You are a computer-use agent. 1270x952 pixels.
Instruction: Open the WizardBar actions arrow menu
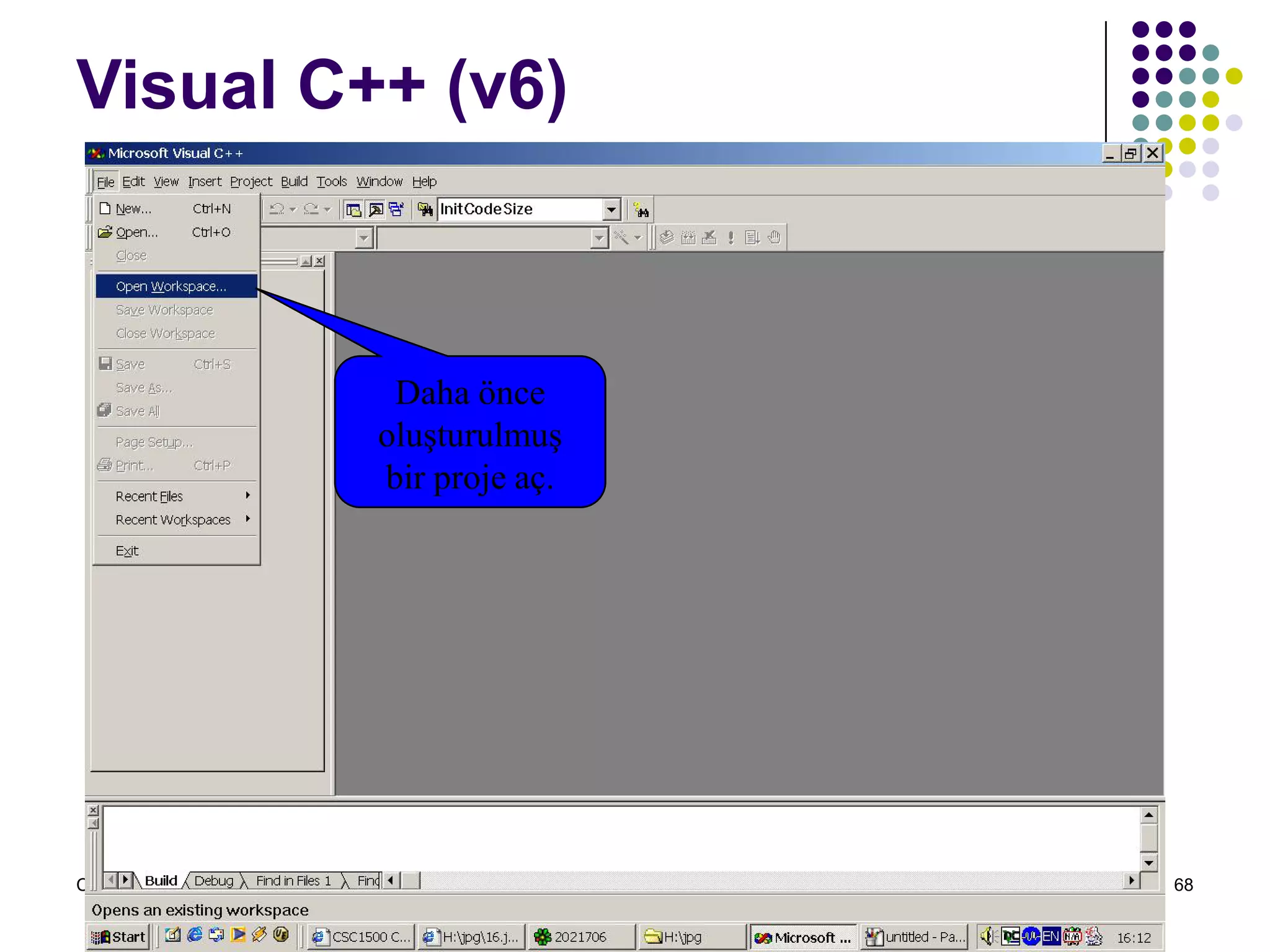(x=637, y=237)
